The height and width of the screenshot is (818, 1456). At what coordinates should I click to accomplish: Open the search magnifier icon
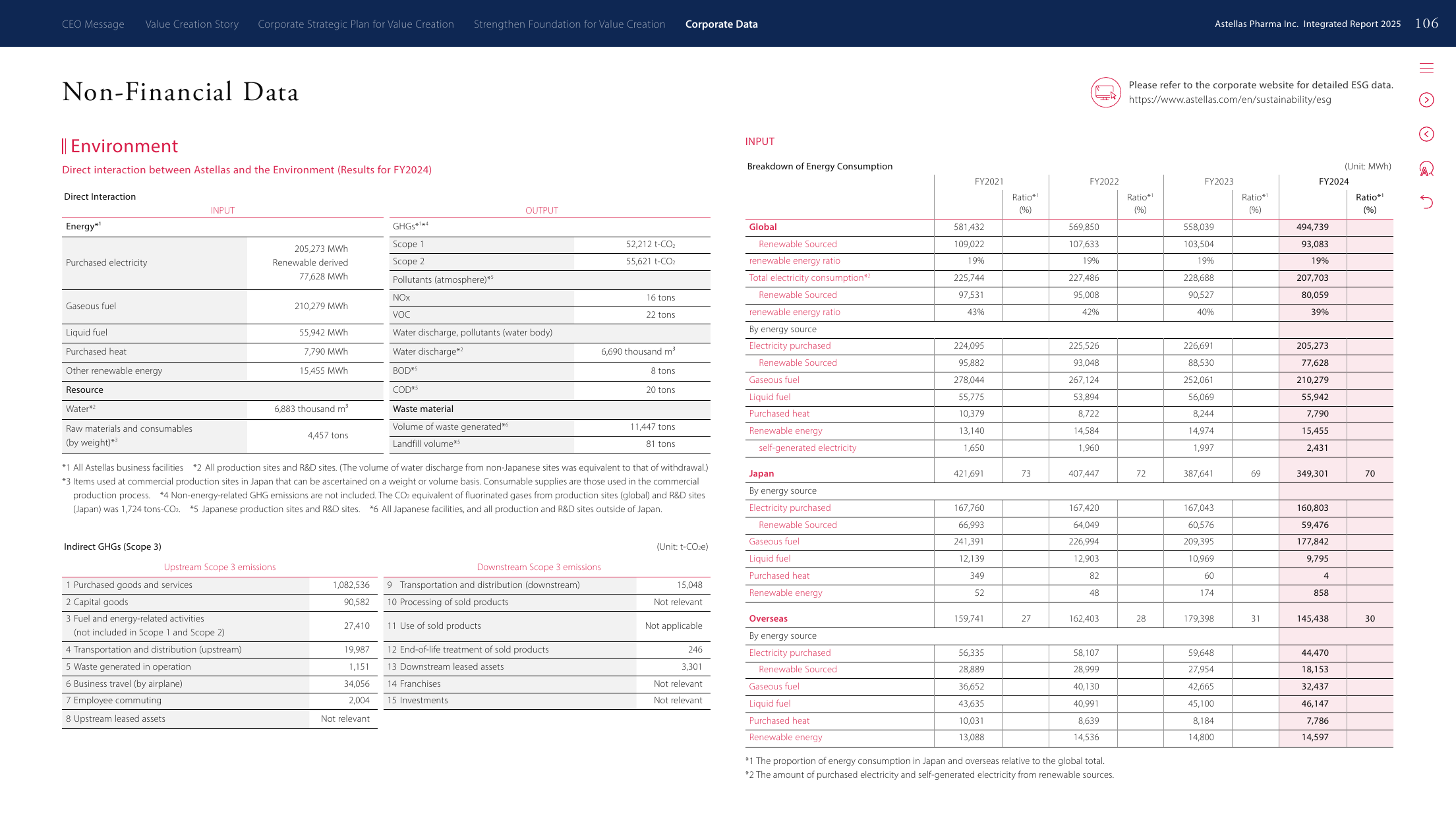1426,169
